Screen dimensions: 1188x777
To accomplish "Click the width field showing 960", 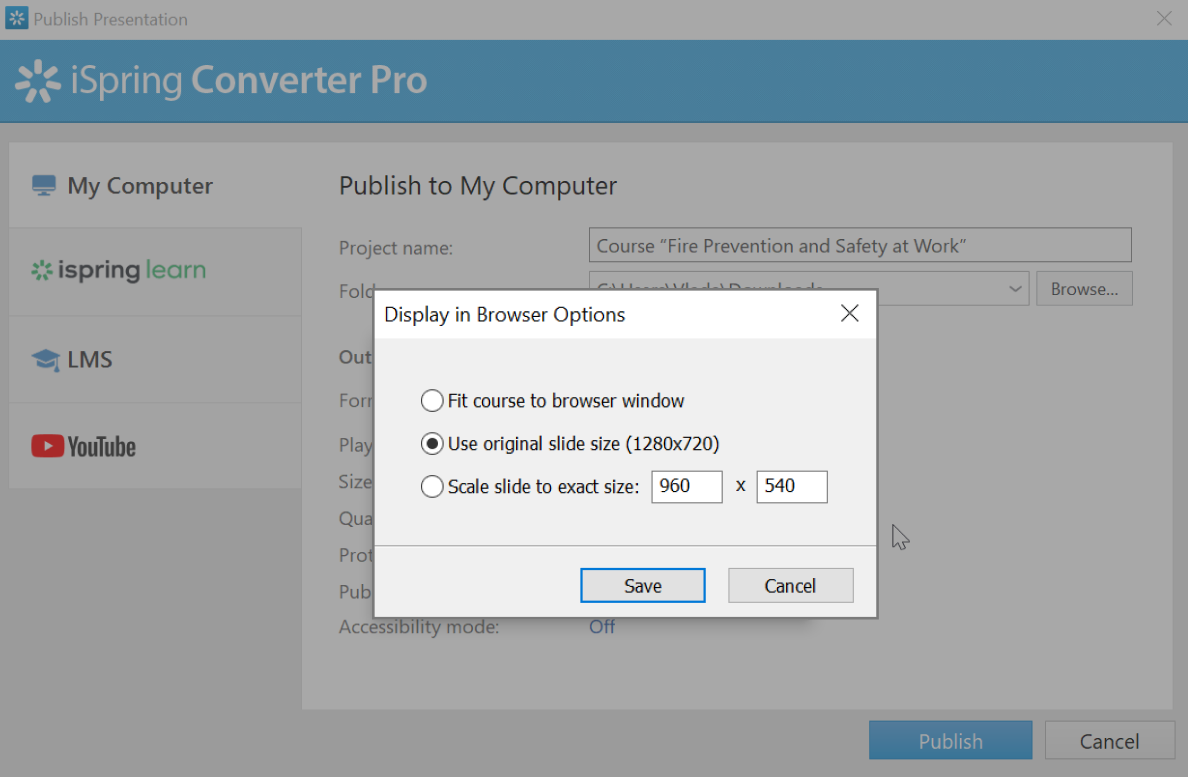I will (x=686, y=486).
